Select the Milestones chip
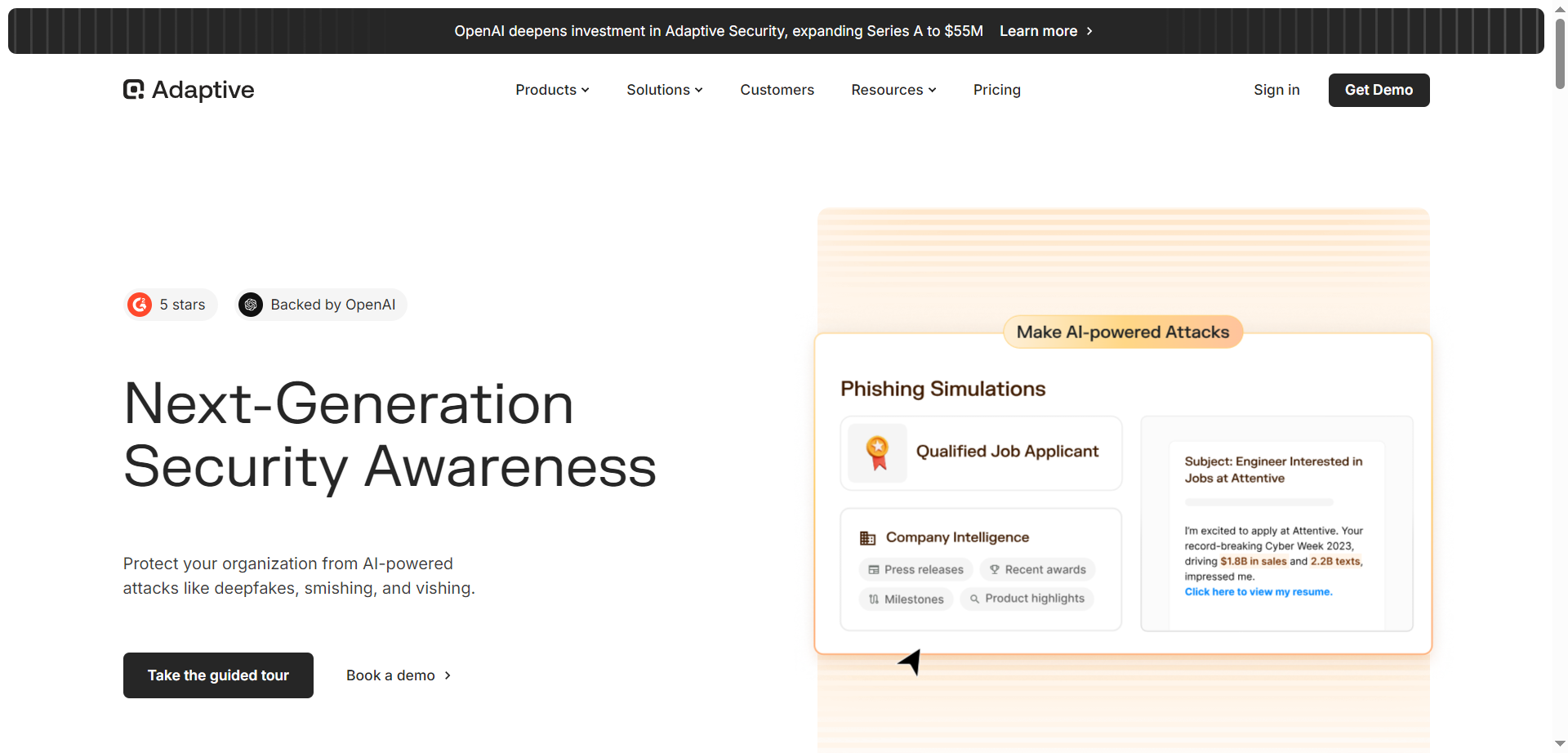 [x=906, y=599]
